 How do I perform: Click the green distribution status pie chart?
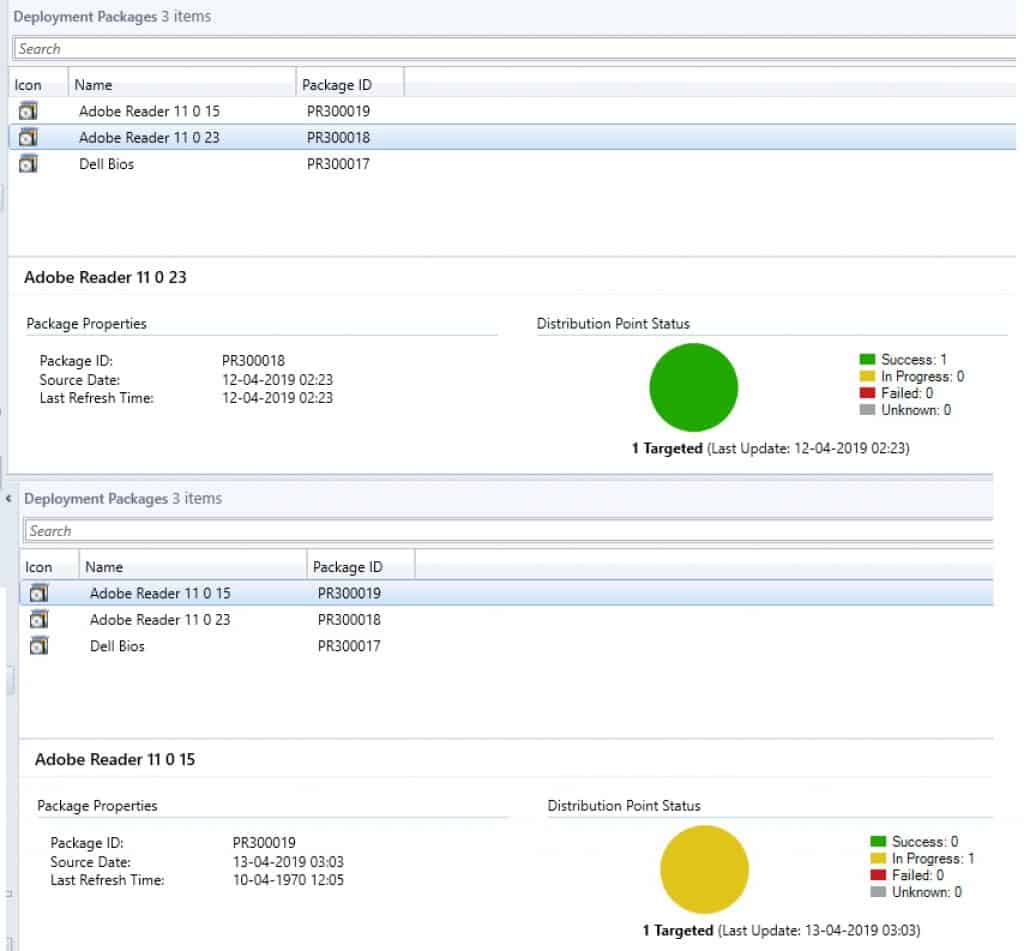[694, 387]
